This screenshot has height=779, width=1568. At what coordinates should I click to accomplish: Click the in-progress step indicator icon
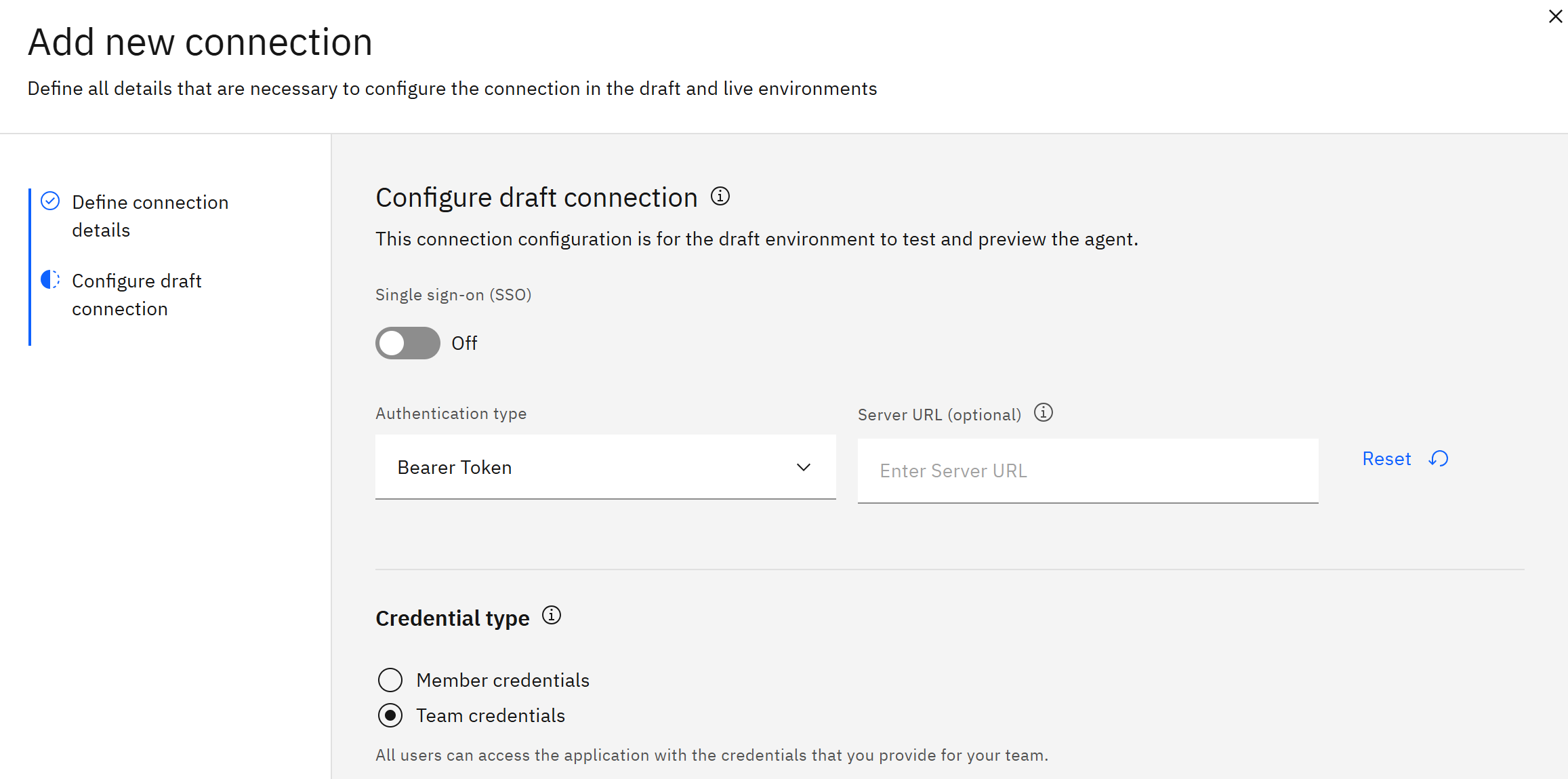(49, 279)
